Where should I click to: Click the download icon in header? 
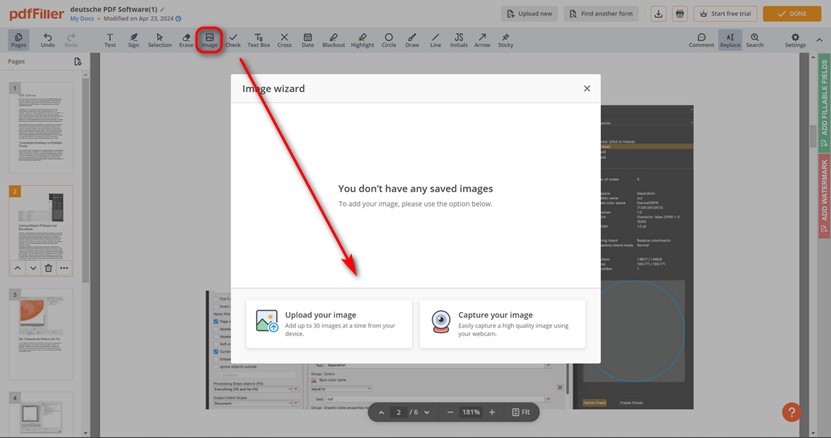658,14
